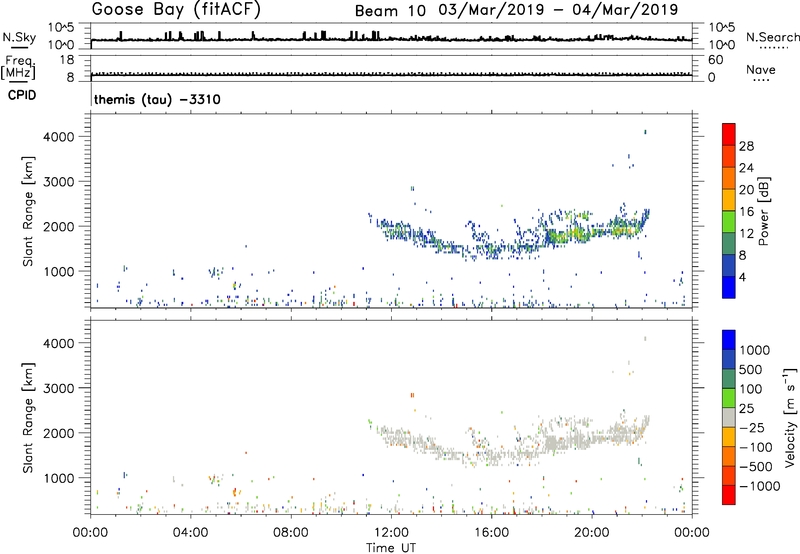This screenshot has height=554, width=800.
Task: Click the 28 dB colorbar value
Action: [746, 146]
